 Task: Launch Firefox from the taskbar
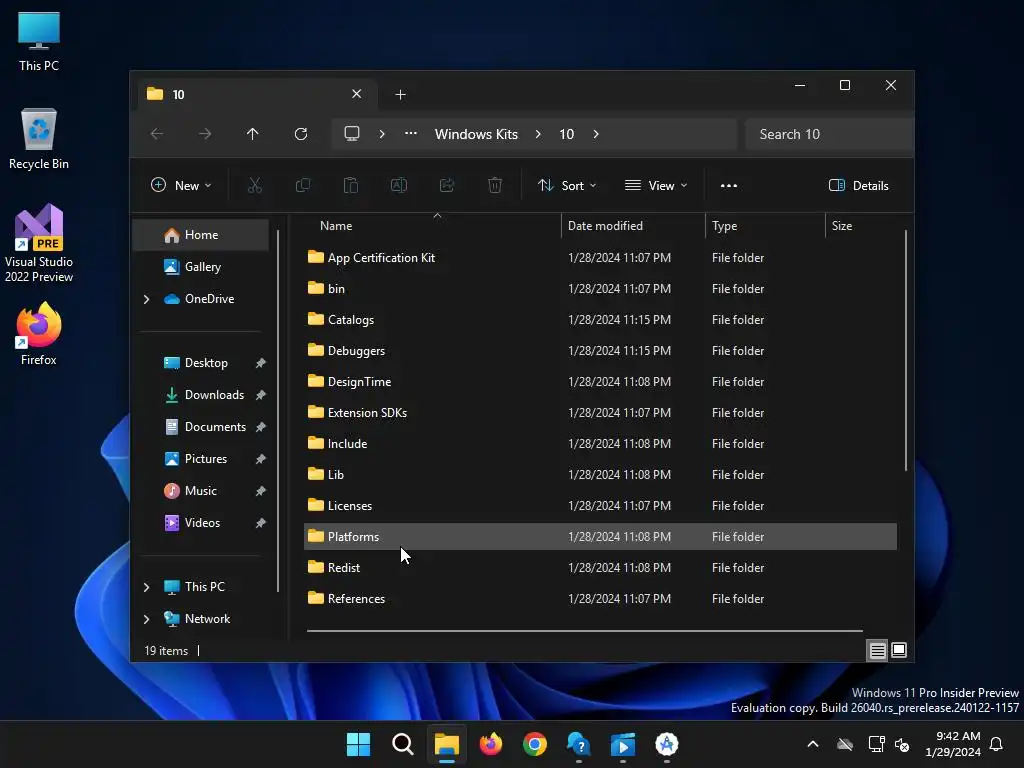(x=490, y=744)
